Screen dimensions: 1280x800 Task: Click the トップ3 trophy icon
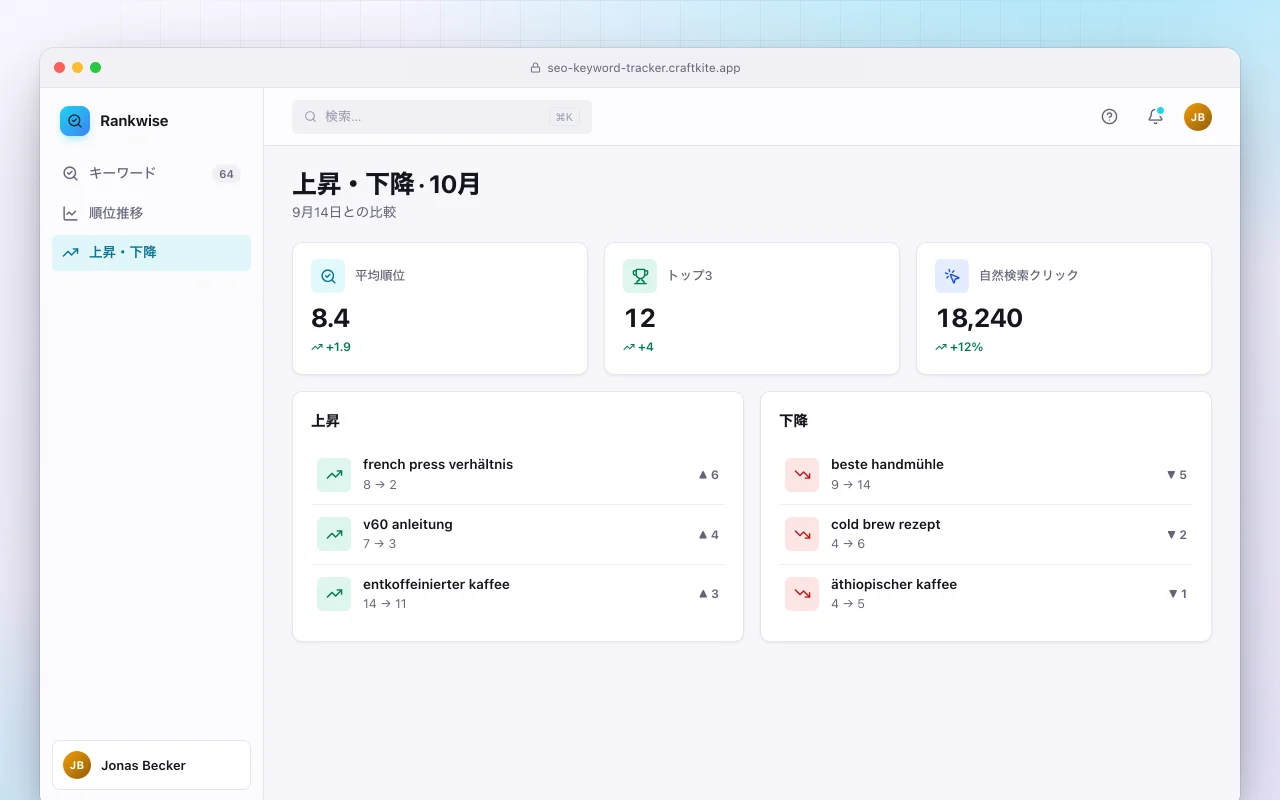(640, 276)
